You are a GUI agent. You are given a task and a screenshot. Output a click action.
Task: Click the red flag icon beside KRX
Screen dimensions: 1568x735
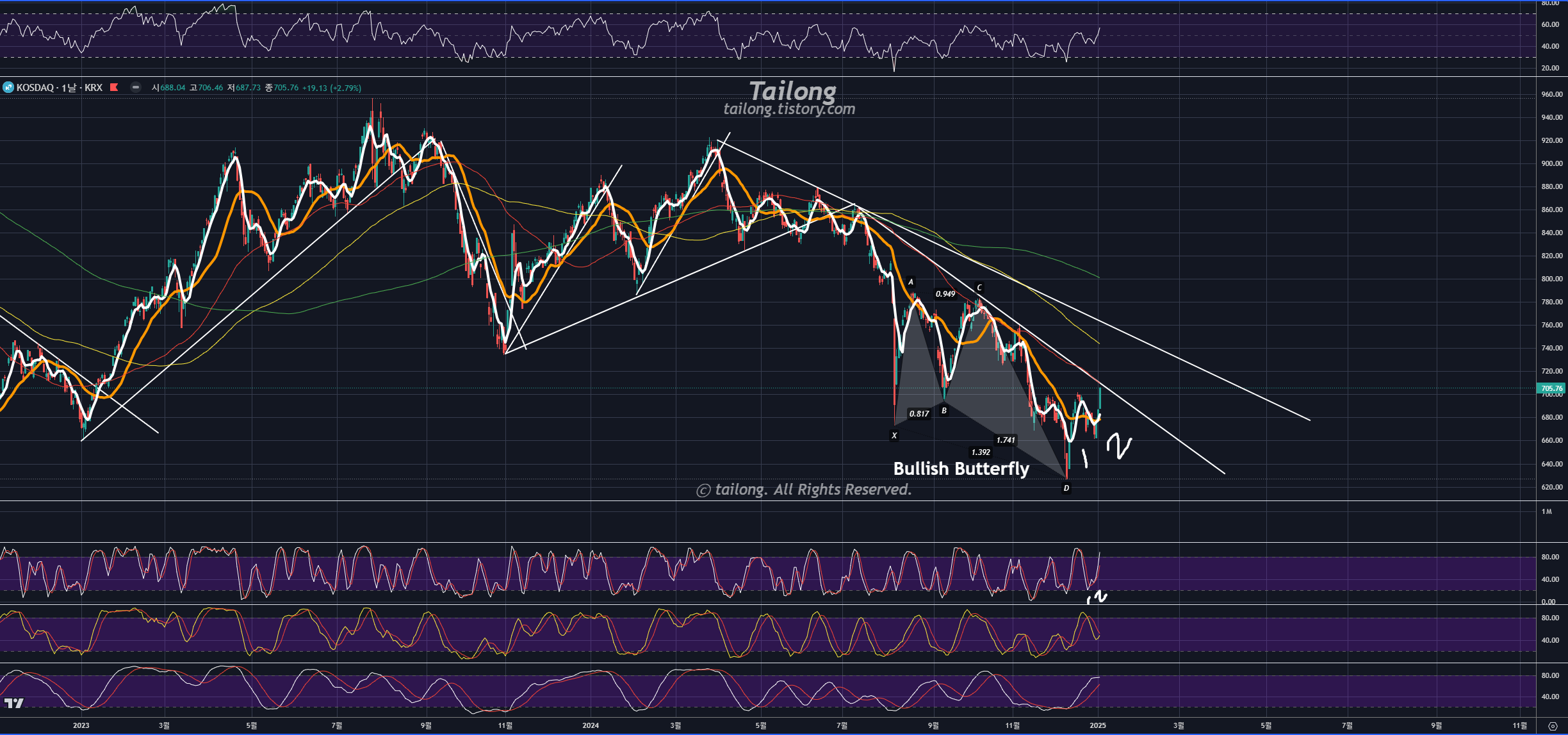tap(114, 87)
